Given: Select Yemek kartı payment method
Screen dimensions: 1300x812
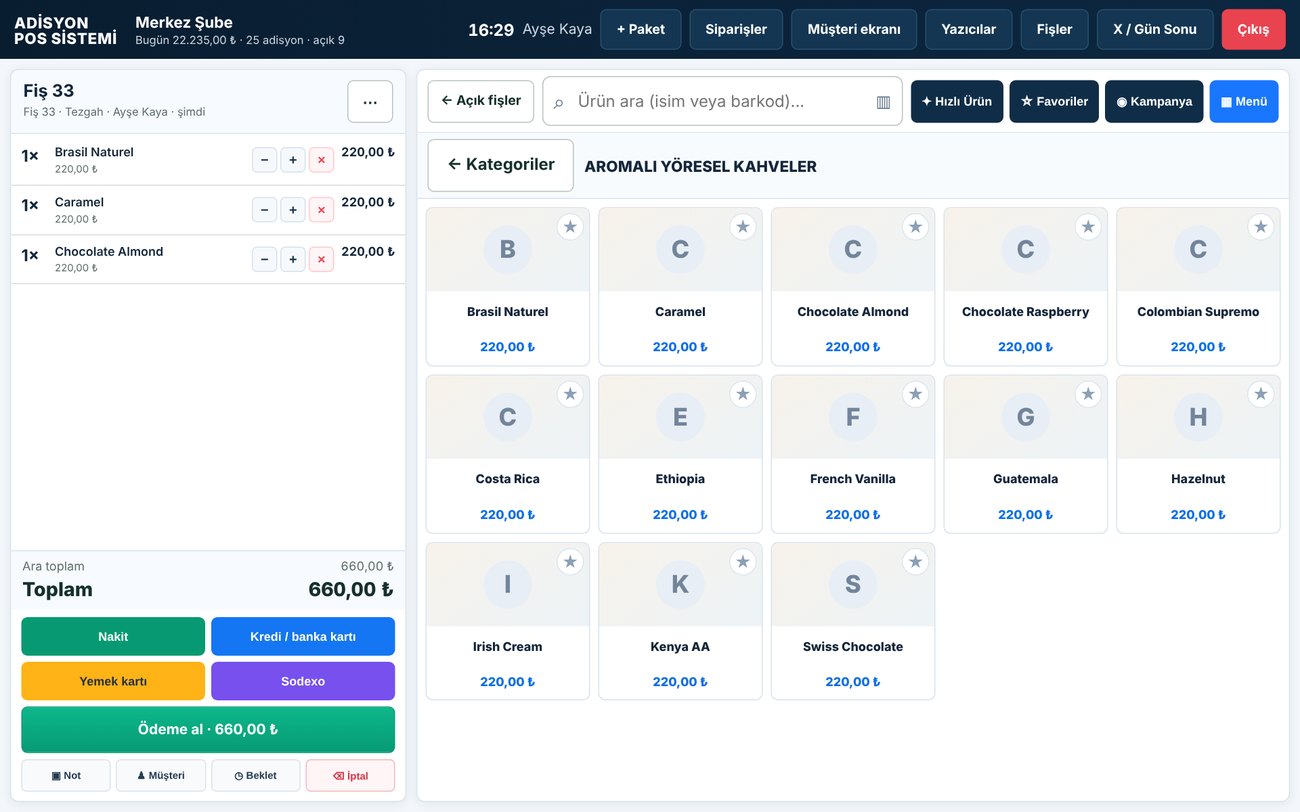Looking at the screenshot, I should [113, 681].
